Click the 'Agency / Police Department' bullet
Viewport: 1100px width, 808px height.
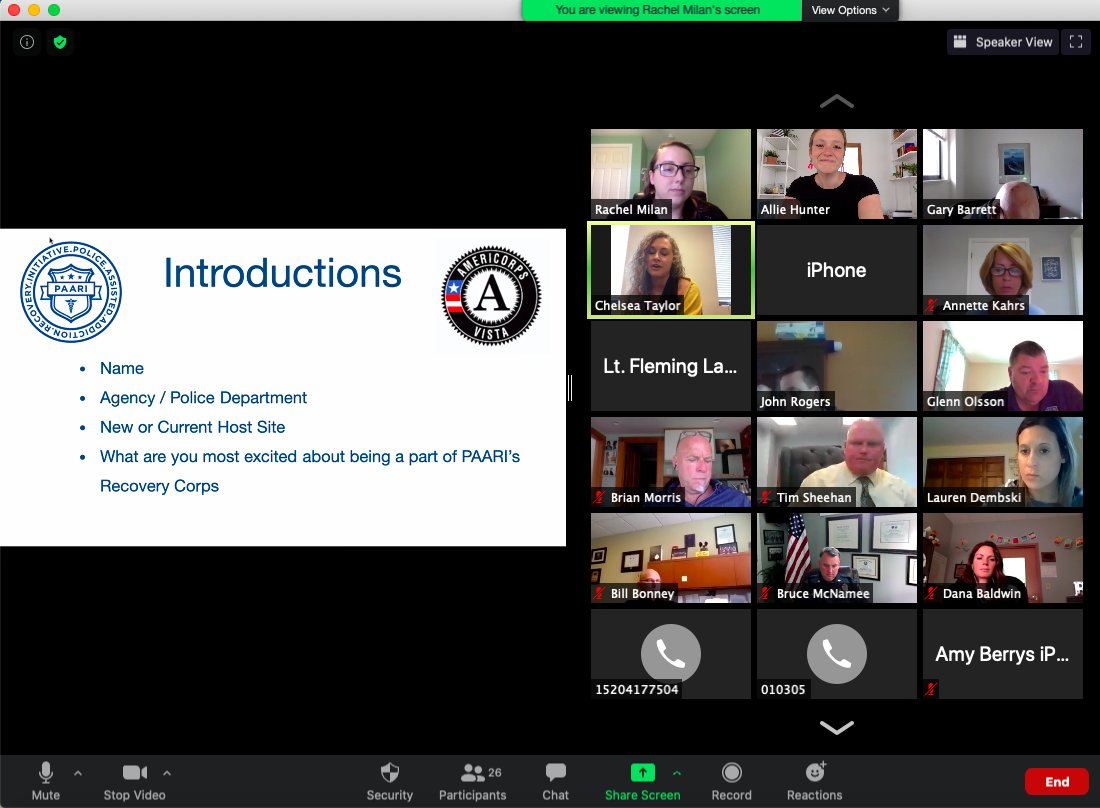pyautogui.click(x=203, y=398)
